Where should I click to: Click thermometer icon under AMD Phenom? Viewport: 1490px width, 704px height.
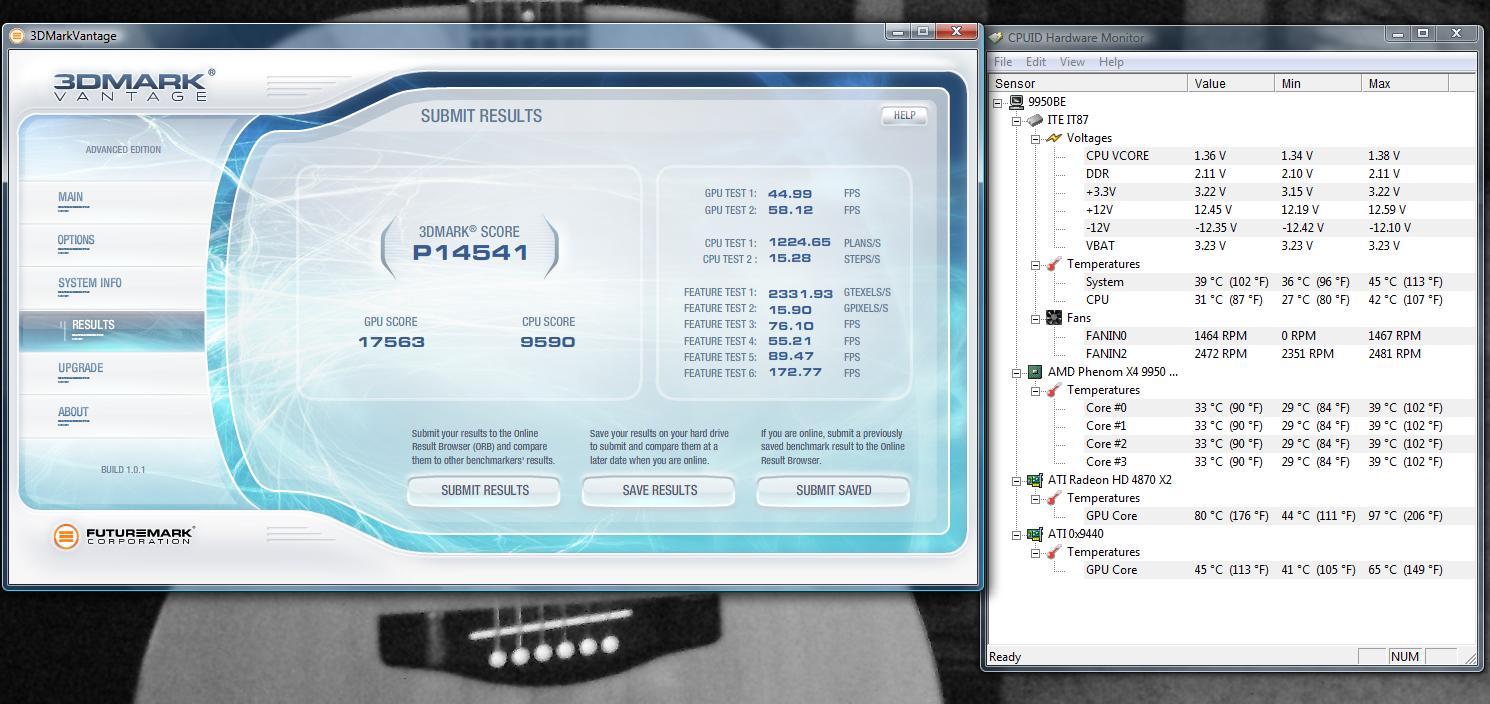(1053, 390)
